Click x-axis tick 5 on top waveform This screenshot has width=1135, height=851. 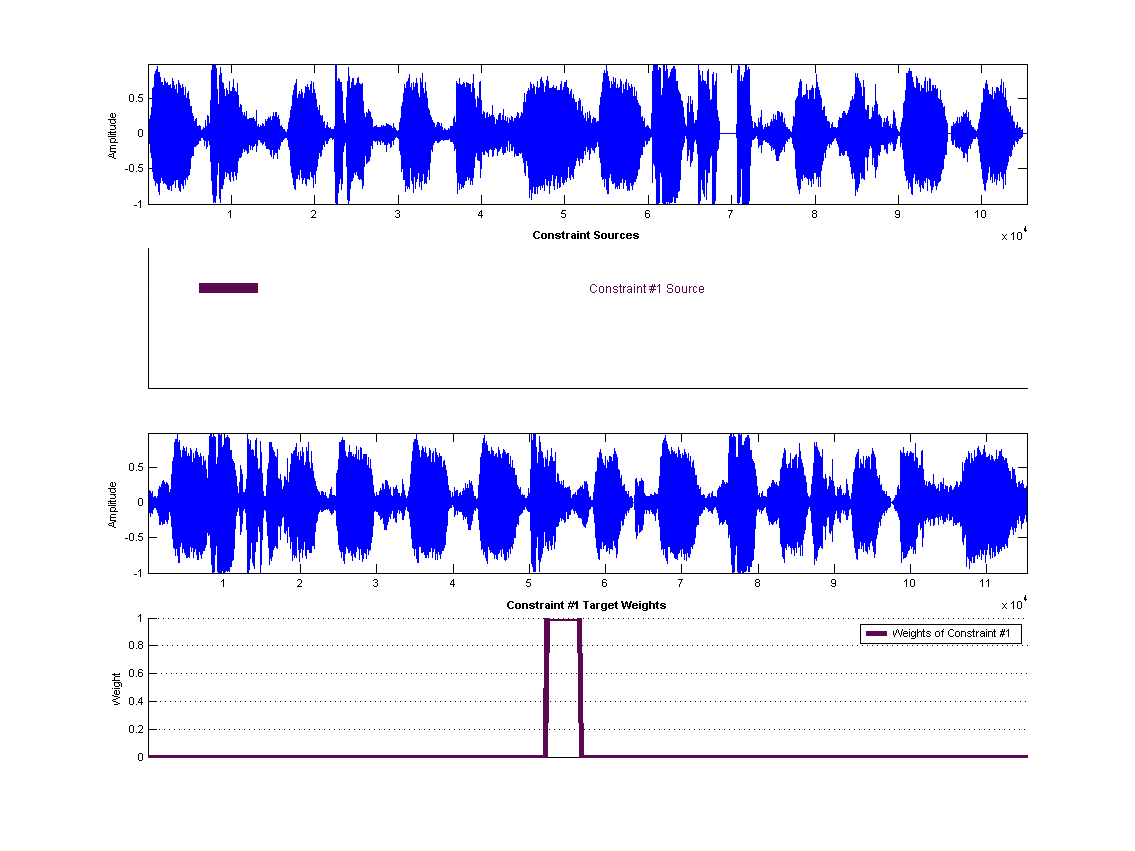click(x=564, y=214)
